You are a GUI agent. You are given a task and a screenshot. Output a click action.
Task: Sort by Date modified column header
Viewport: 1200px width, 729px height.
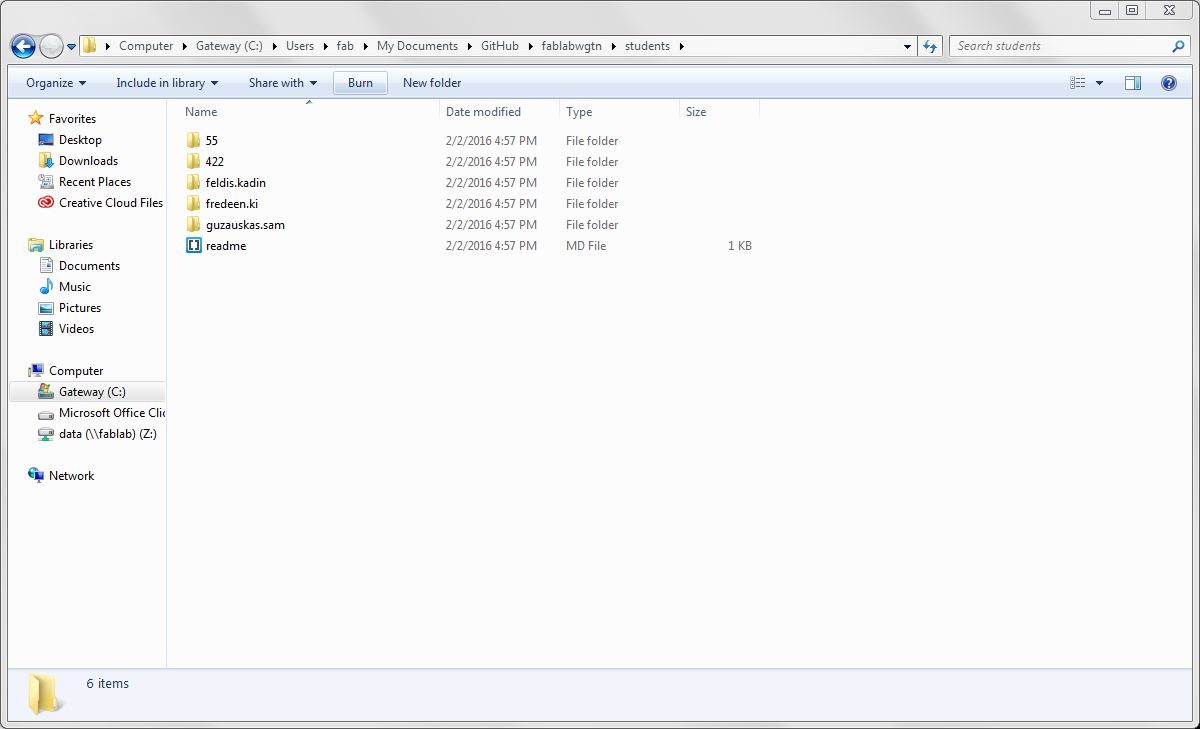pos(483,112)
